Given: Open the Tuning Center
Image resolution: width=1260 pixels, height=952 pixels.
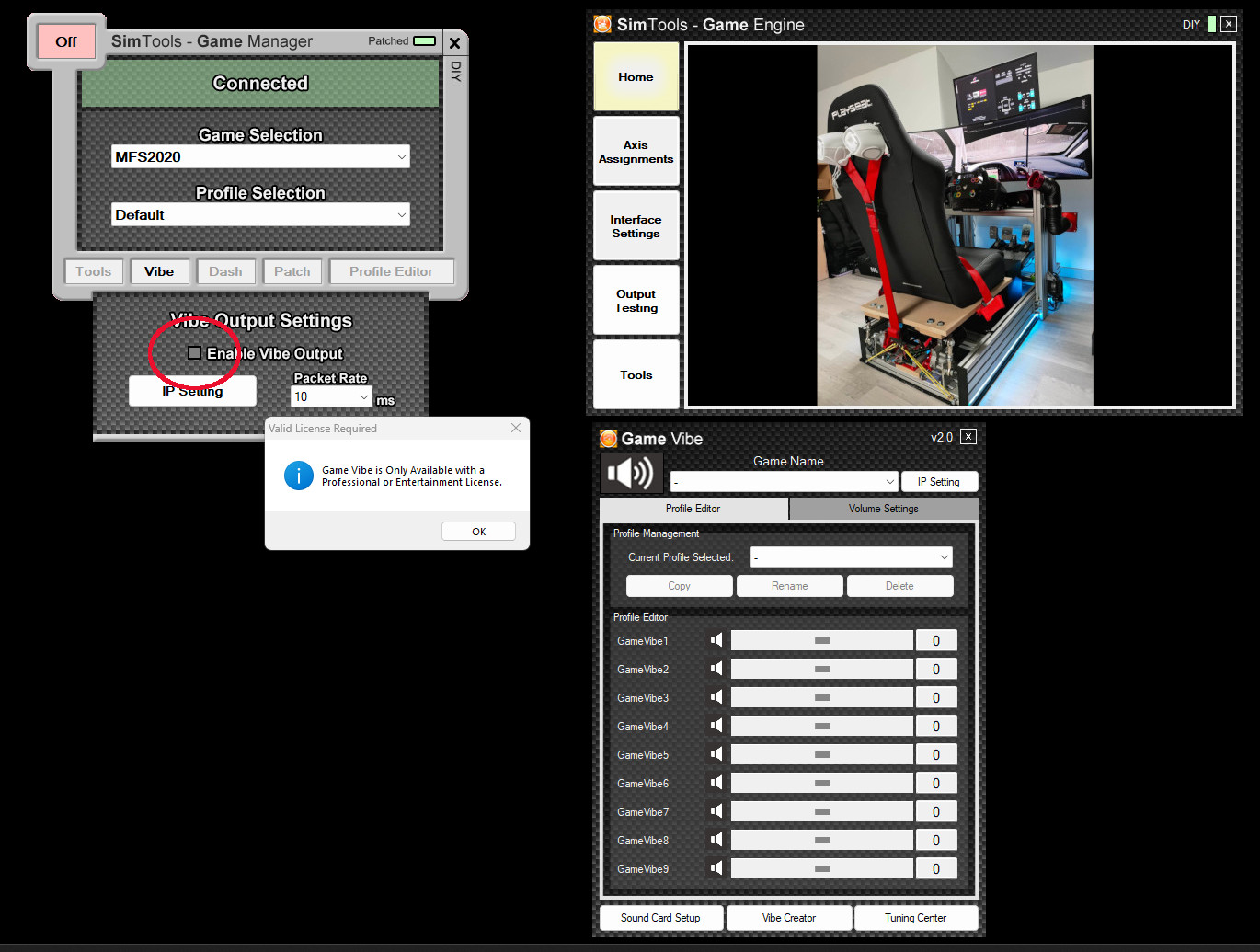Looking at the screenshot, I should 916,918.
